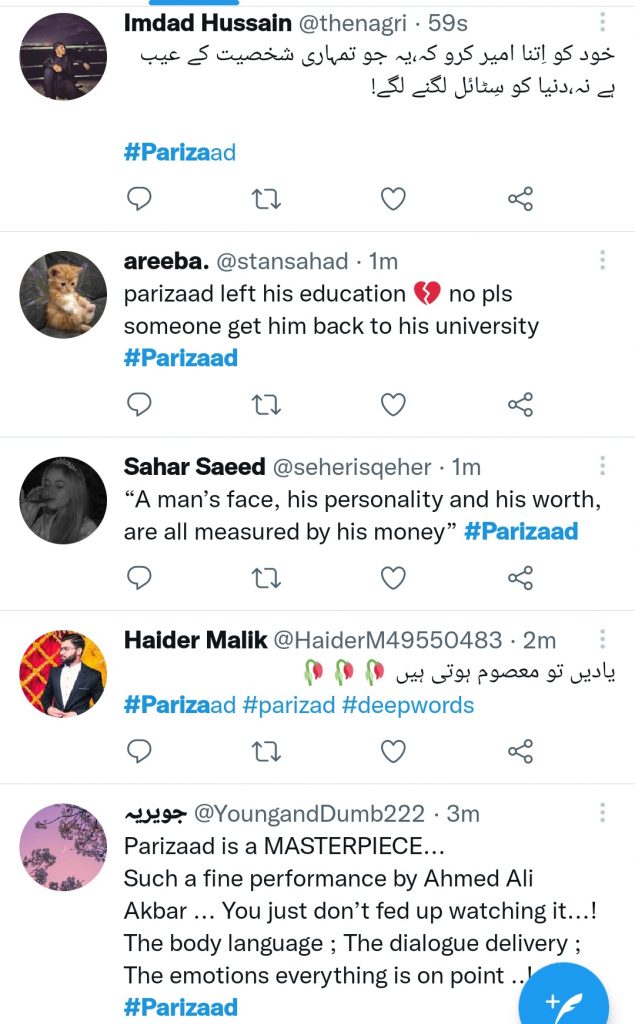
Task: Open the more options menu on Imdad Hussain's tweet
Action: click(601, 21)
